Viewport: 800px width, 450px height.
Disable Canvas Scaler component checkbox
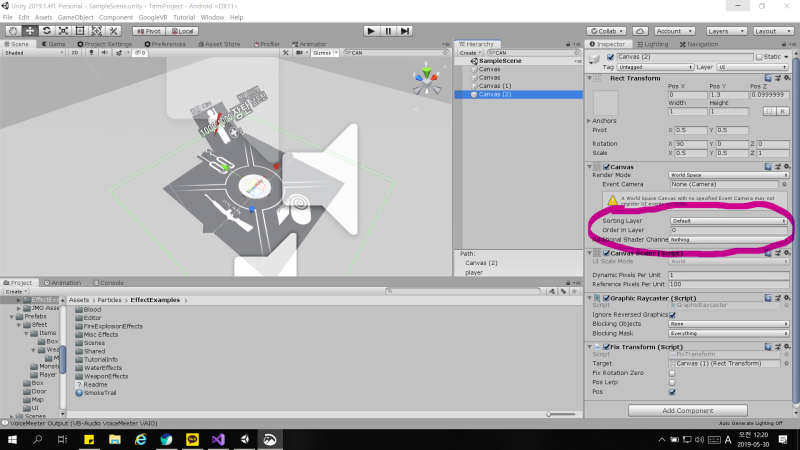click(607, 253)
